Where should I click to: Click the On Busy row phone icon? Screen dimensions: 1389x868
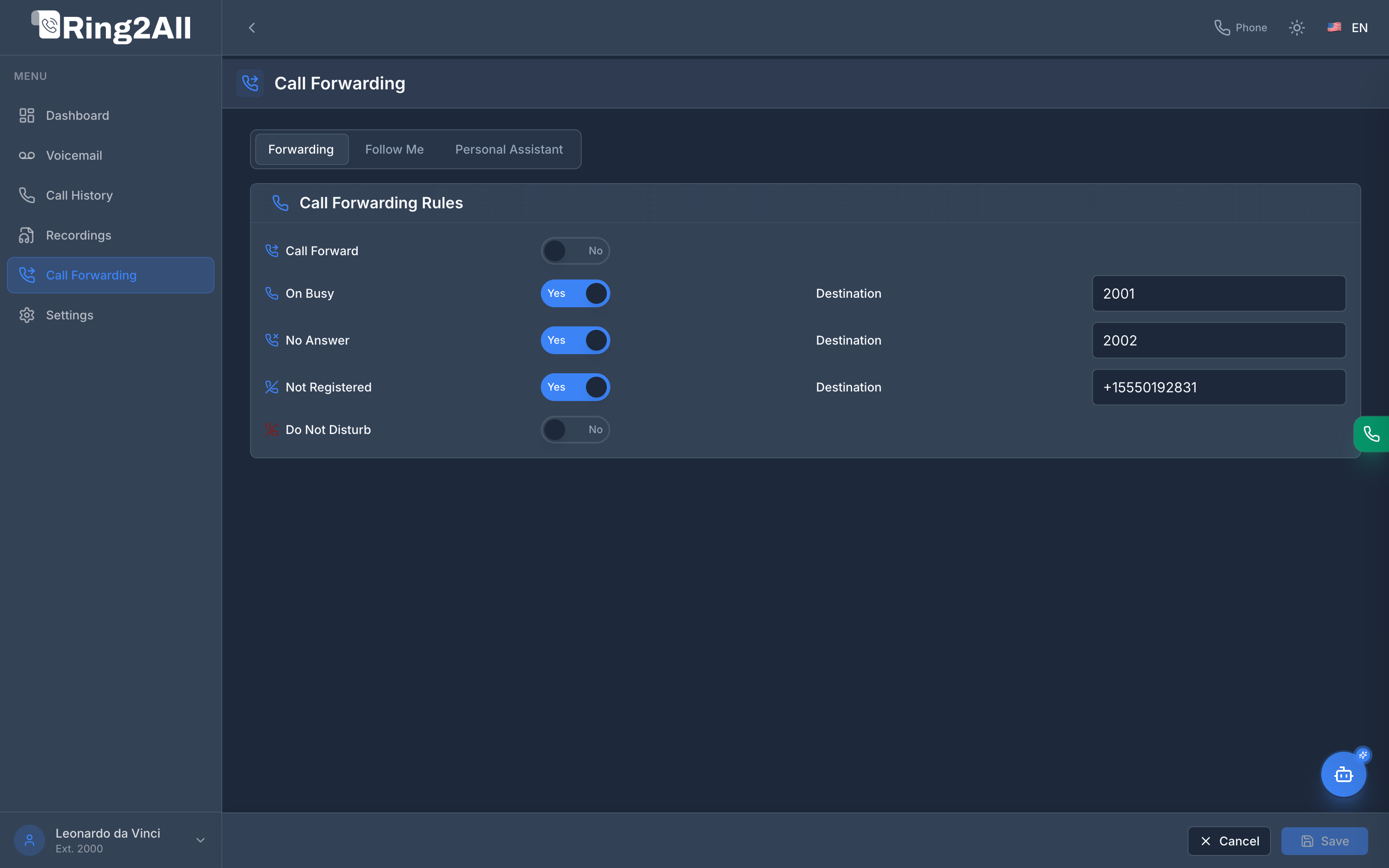point(271,293)
